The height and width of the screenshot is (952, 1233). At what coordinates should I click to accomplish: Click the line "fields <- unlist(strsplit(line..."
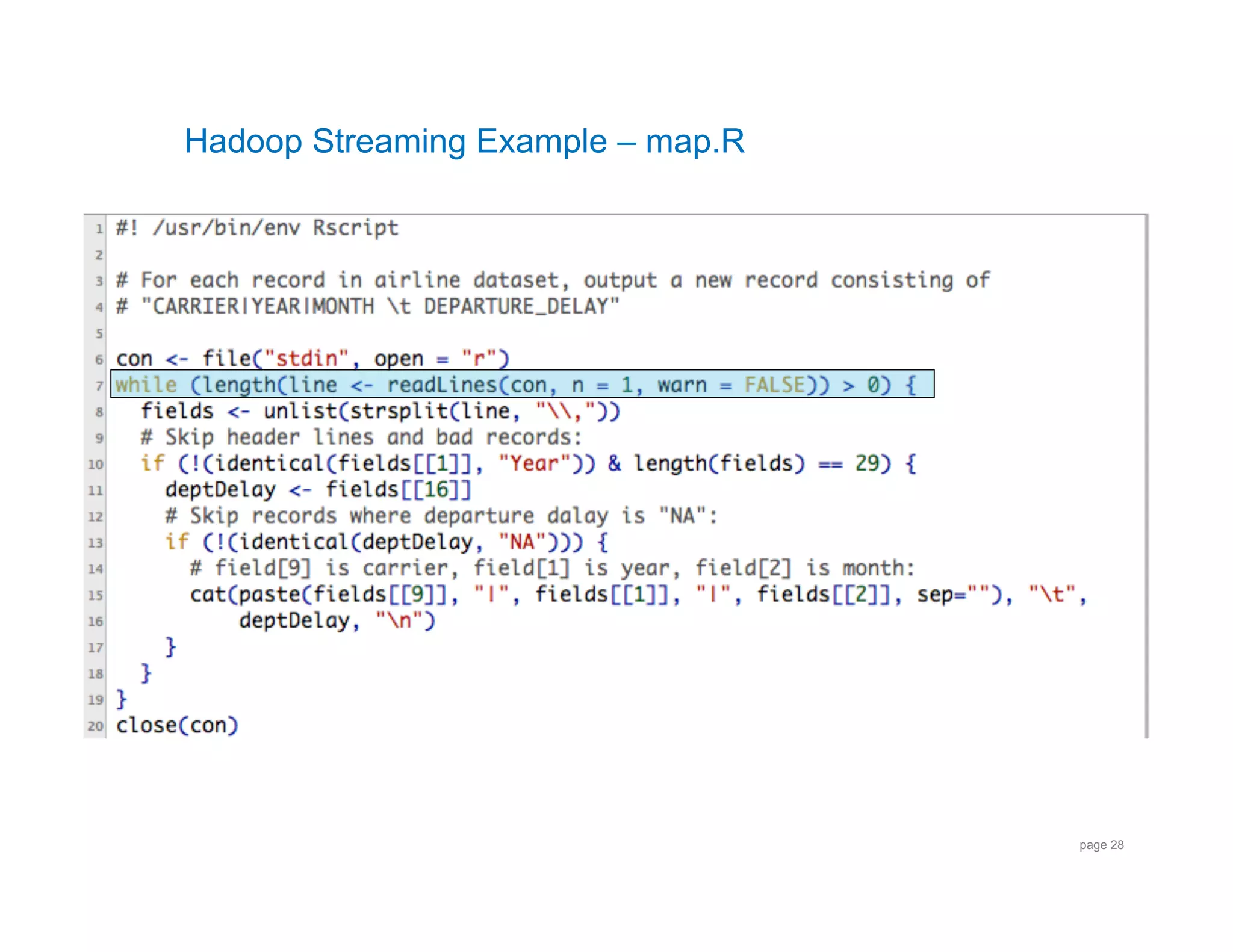click(x=380, y=412)
